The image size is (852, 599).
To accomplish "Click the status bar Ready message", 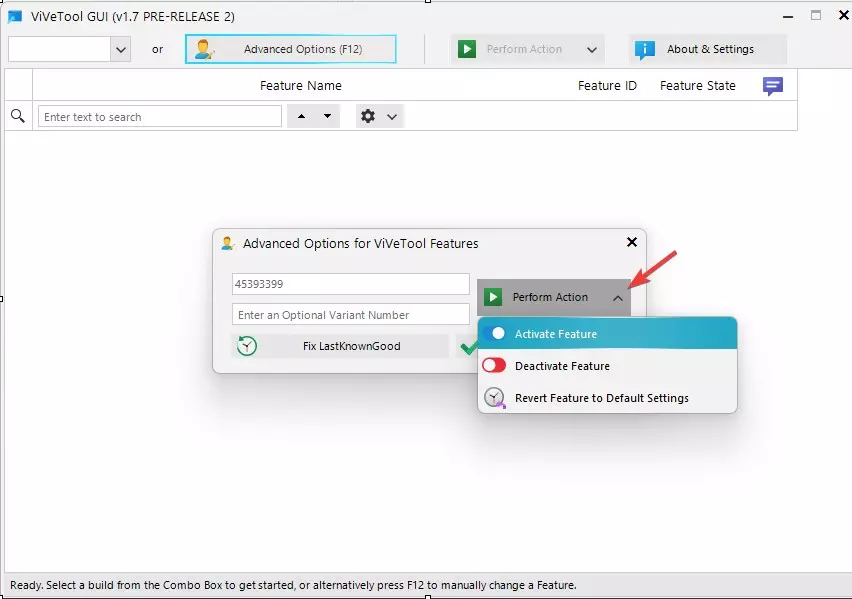I will [x=293, y=585].
